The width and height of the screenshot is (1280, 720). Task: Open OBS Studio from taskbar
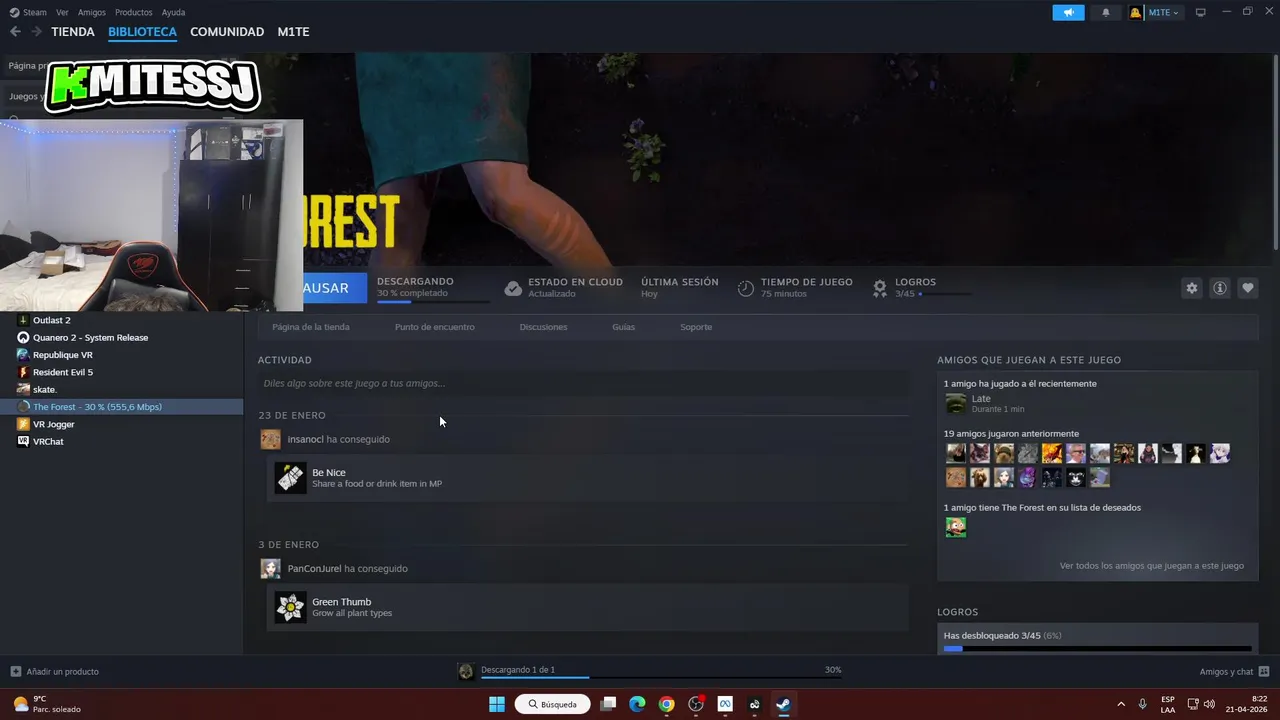(x=696, y=704)
